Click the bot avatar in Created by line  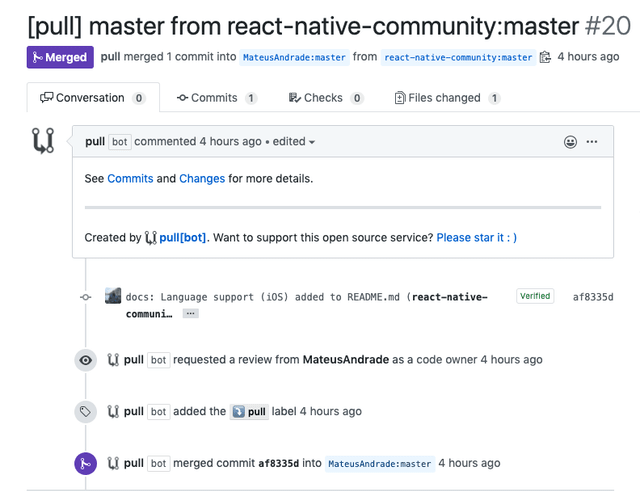pyautogui.click(x=151, y=238)
